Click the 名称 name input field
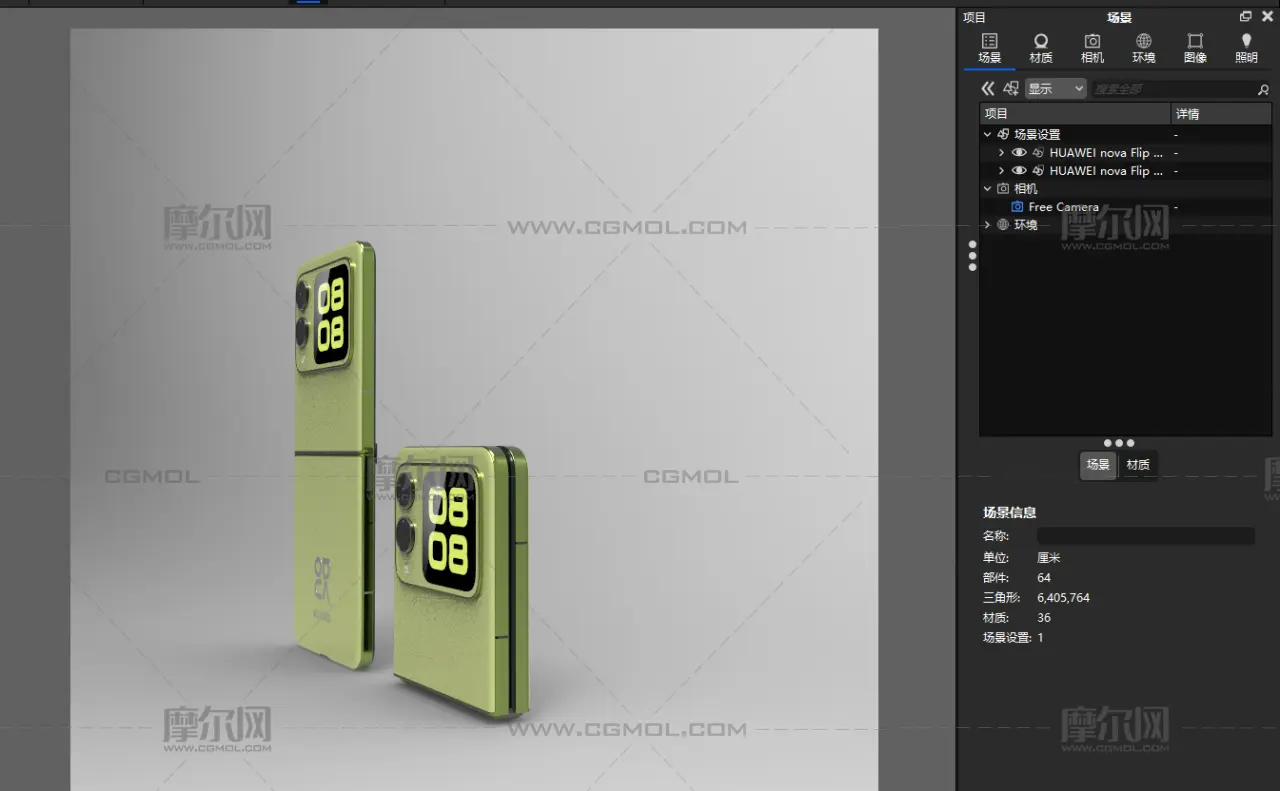 1145,536
